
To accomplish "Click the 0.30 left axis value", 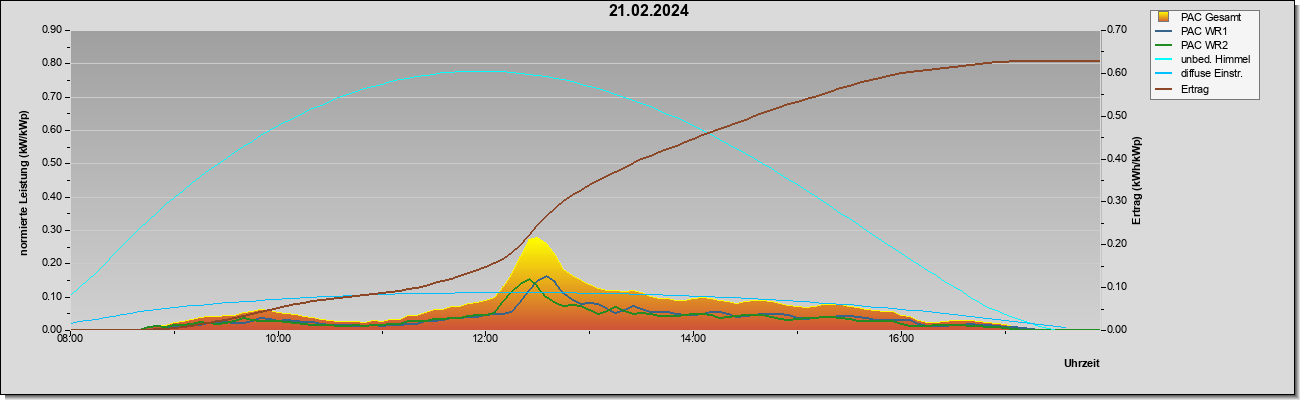I will 53,230.
